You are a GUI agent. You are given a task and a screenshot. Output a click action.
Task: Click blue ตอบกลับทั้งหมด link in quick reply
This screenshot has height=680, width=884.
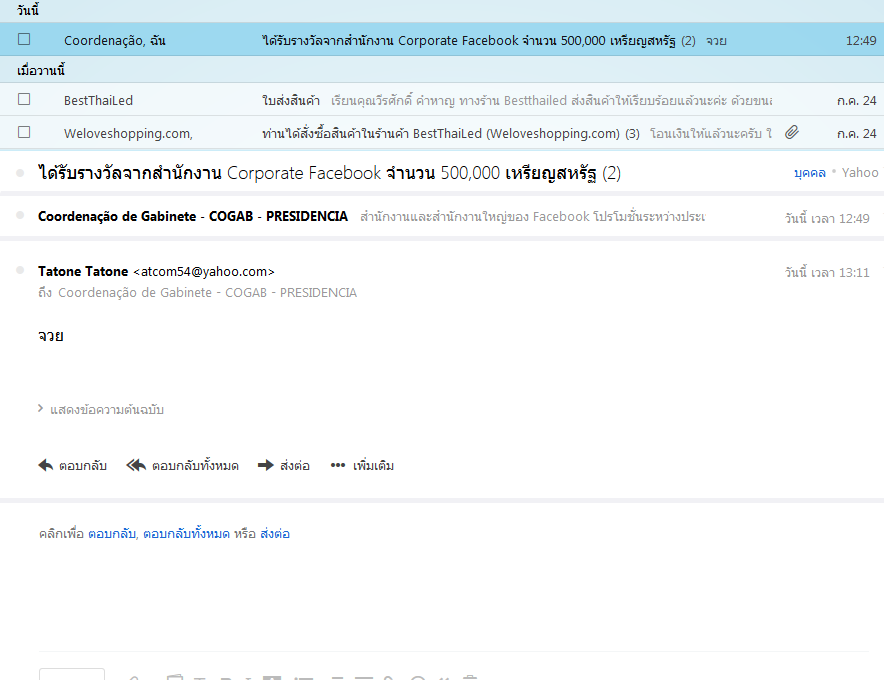[x=186, y=533]
